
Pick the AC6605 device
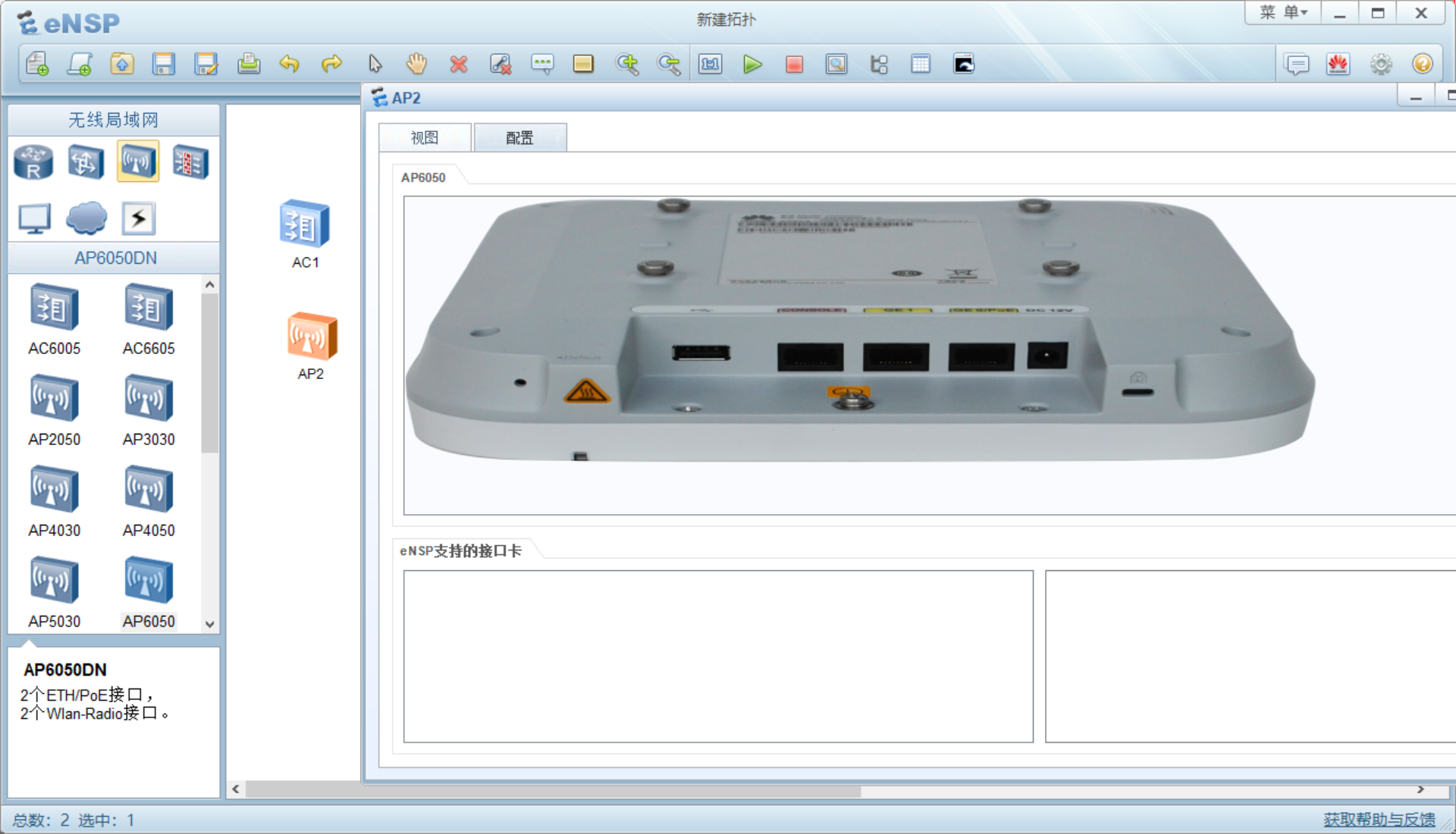point(149,319)
